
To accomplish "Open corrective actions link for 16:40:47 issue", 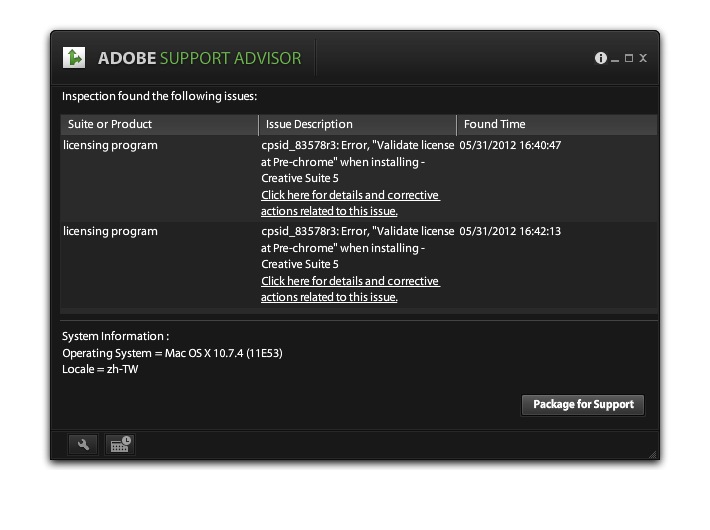I will [x=350, y=203].
